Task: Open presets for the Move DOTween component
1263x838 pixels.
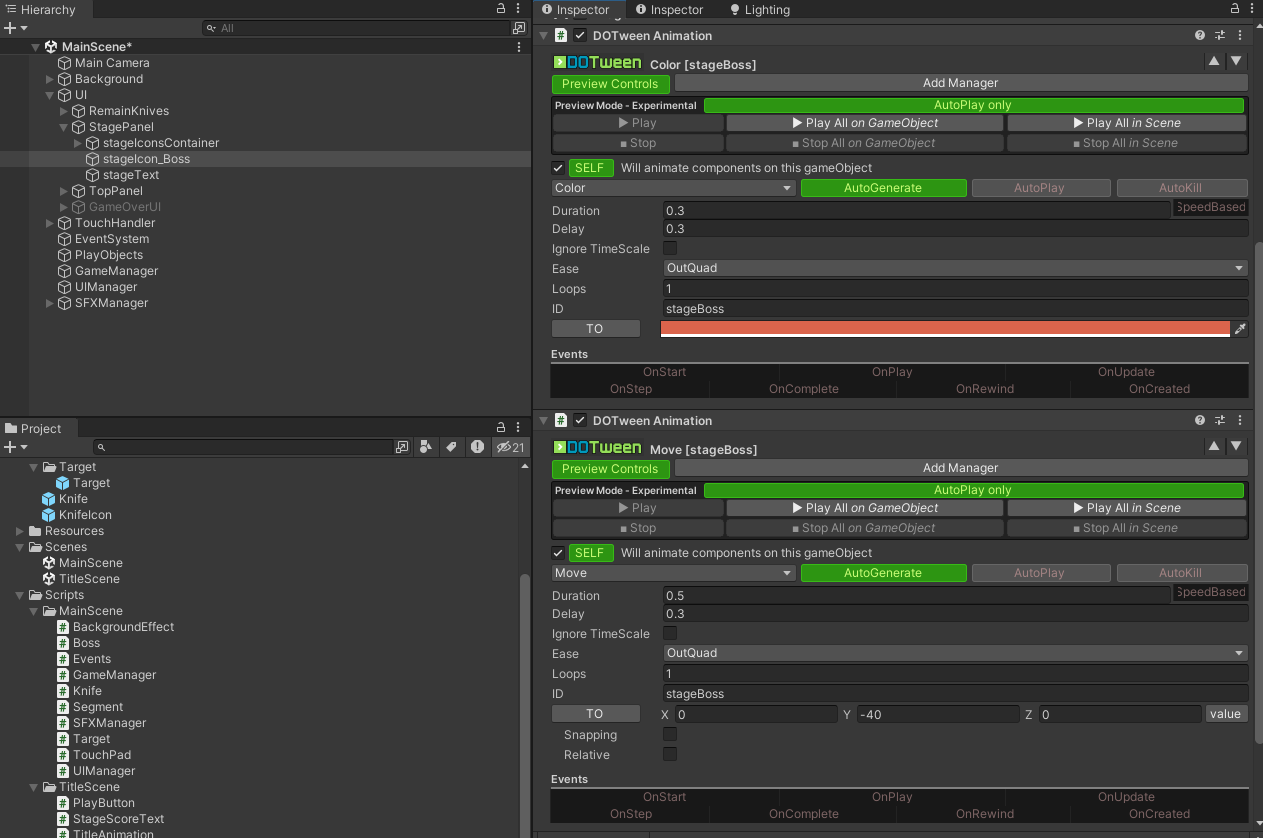Action: 1219,420
